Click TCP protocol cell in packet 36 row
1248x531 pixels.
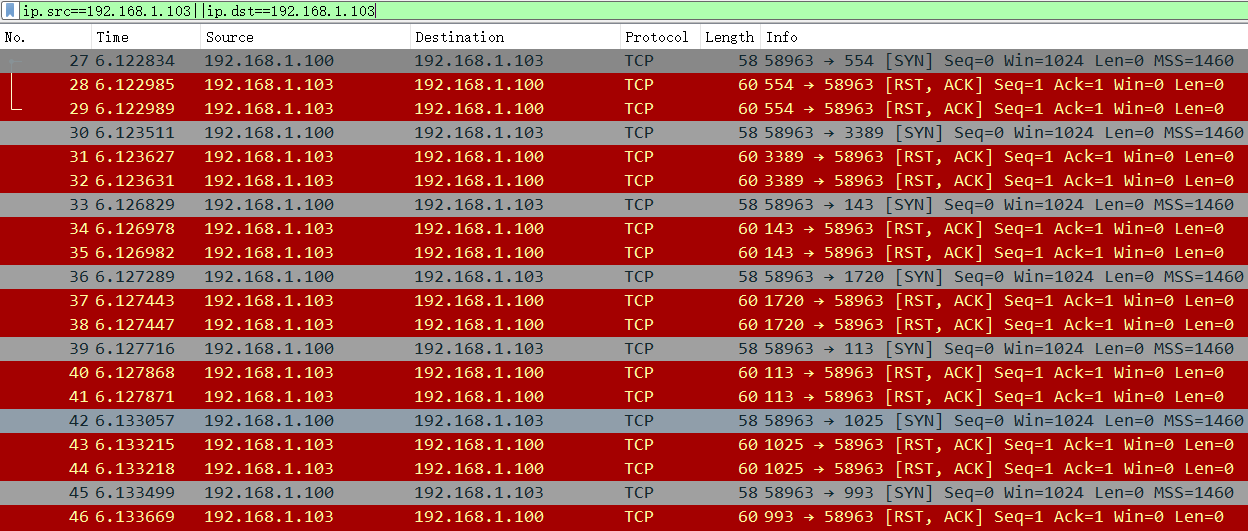click(639, 277)
